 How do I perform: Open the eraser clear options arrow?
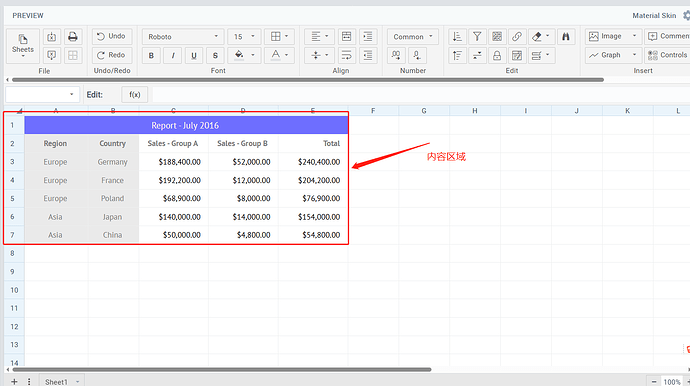tap(548, 36)
